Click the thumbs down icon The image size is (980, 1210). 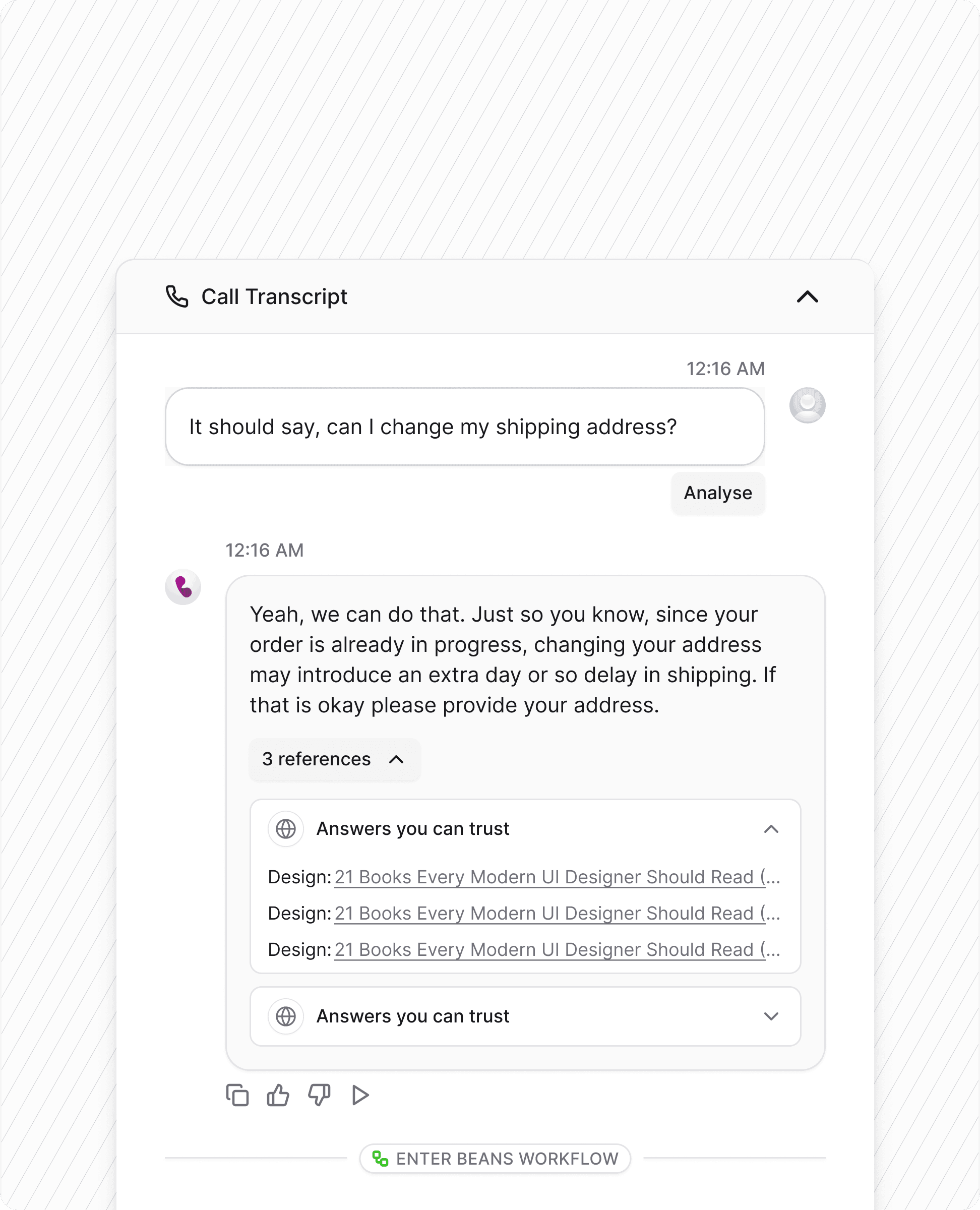pyautogui.click(x=319, y=1095)
